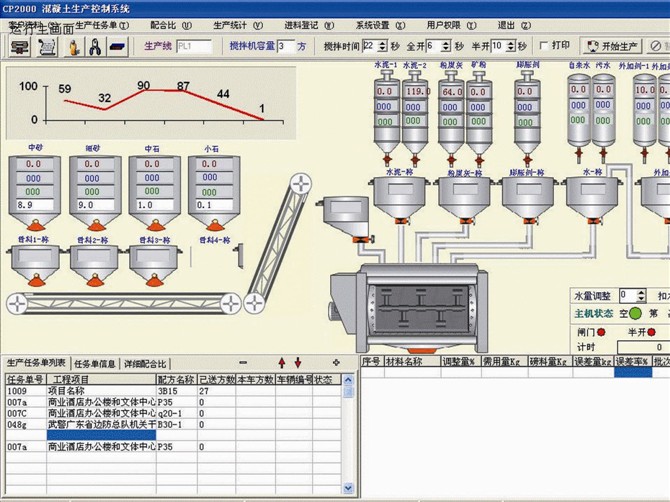Click the 材料名称 column header in the materials table
The height and width of the screenshot is (502, 670).
click(x=412, y=361)
